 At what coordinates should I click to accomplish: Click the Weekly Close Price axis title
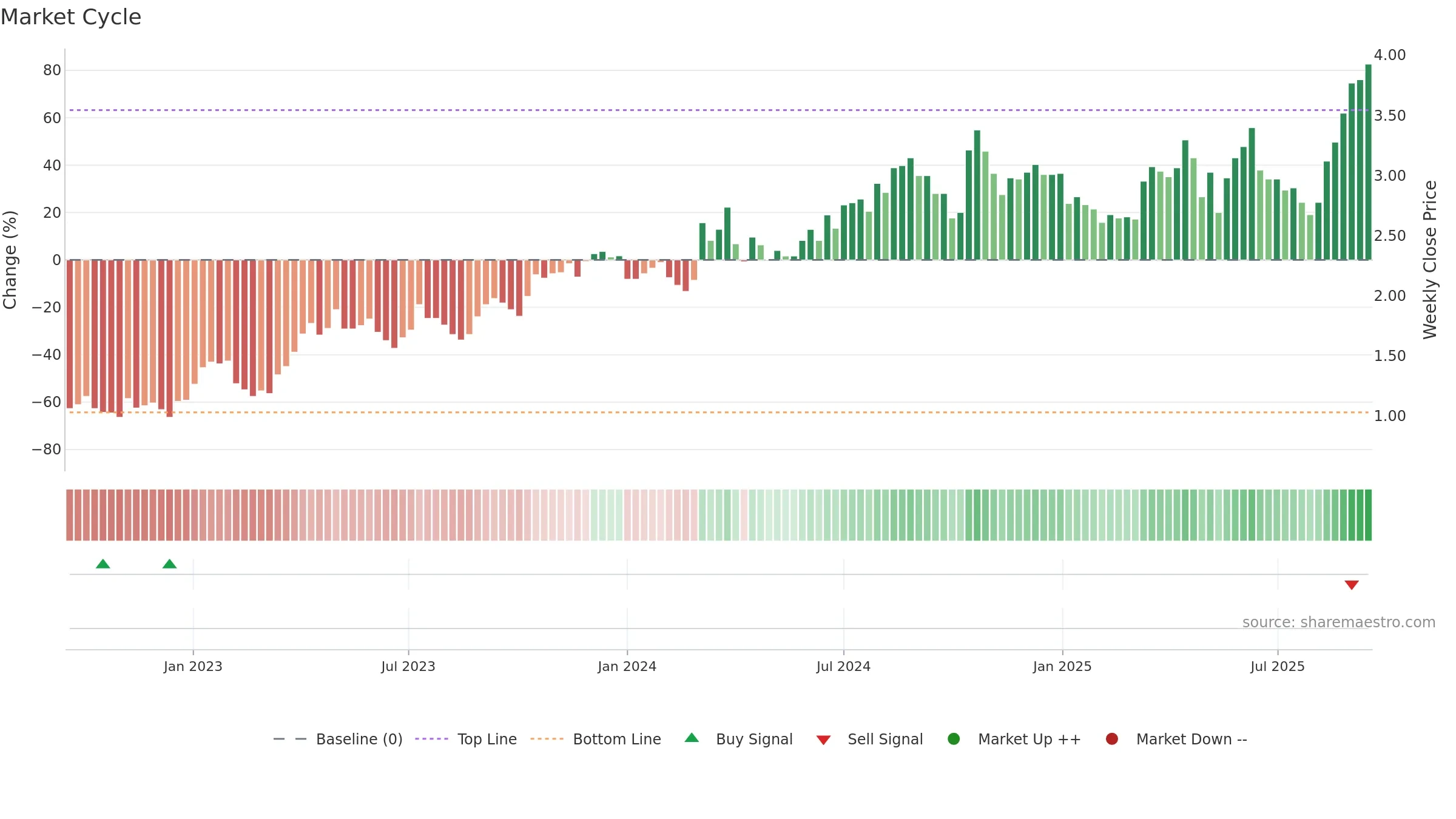click(x=1430, y=260)
